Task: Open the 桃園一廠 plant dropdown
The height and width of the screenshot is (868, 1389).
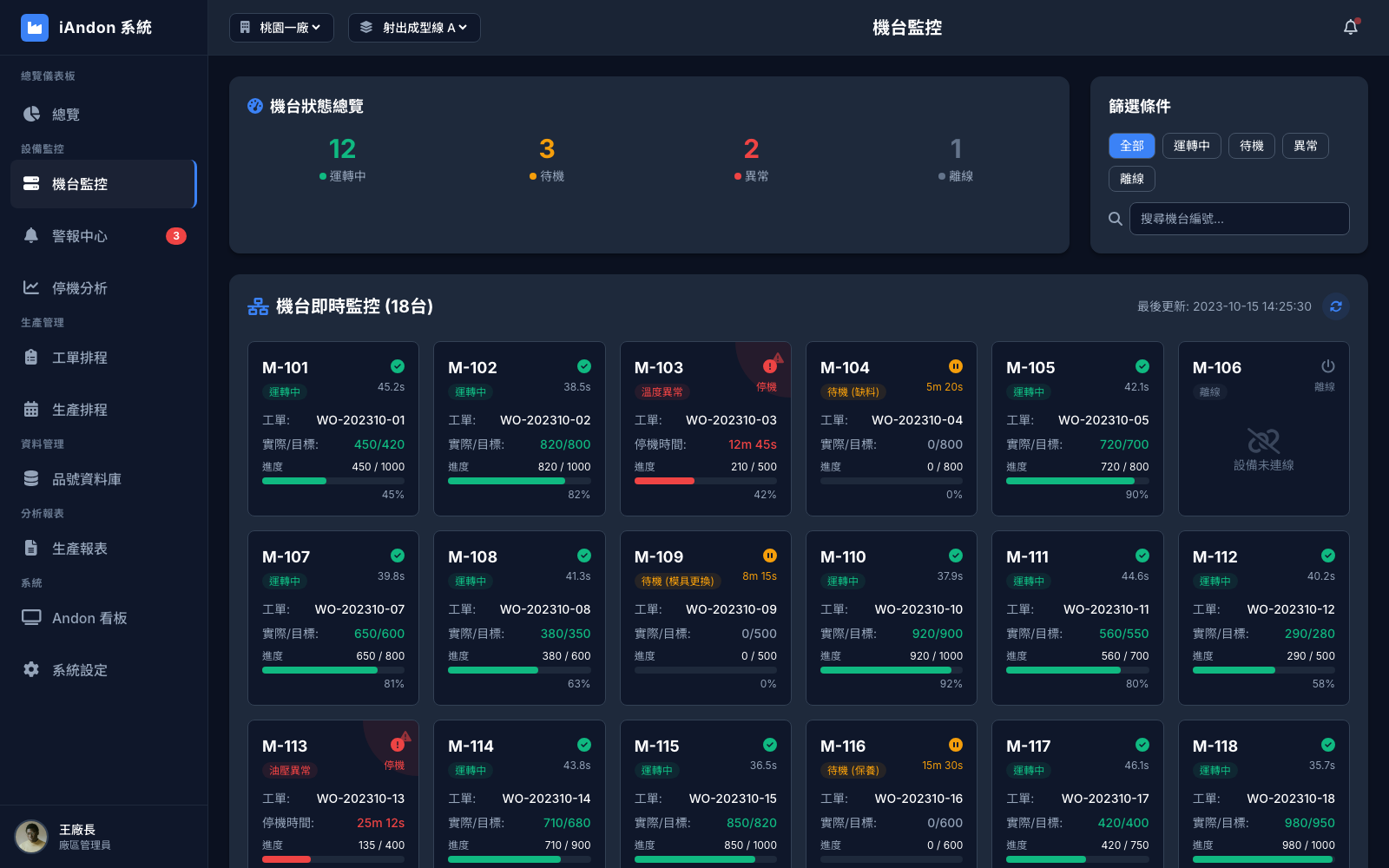Action: (282, 28)
